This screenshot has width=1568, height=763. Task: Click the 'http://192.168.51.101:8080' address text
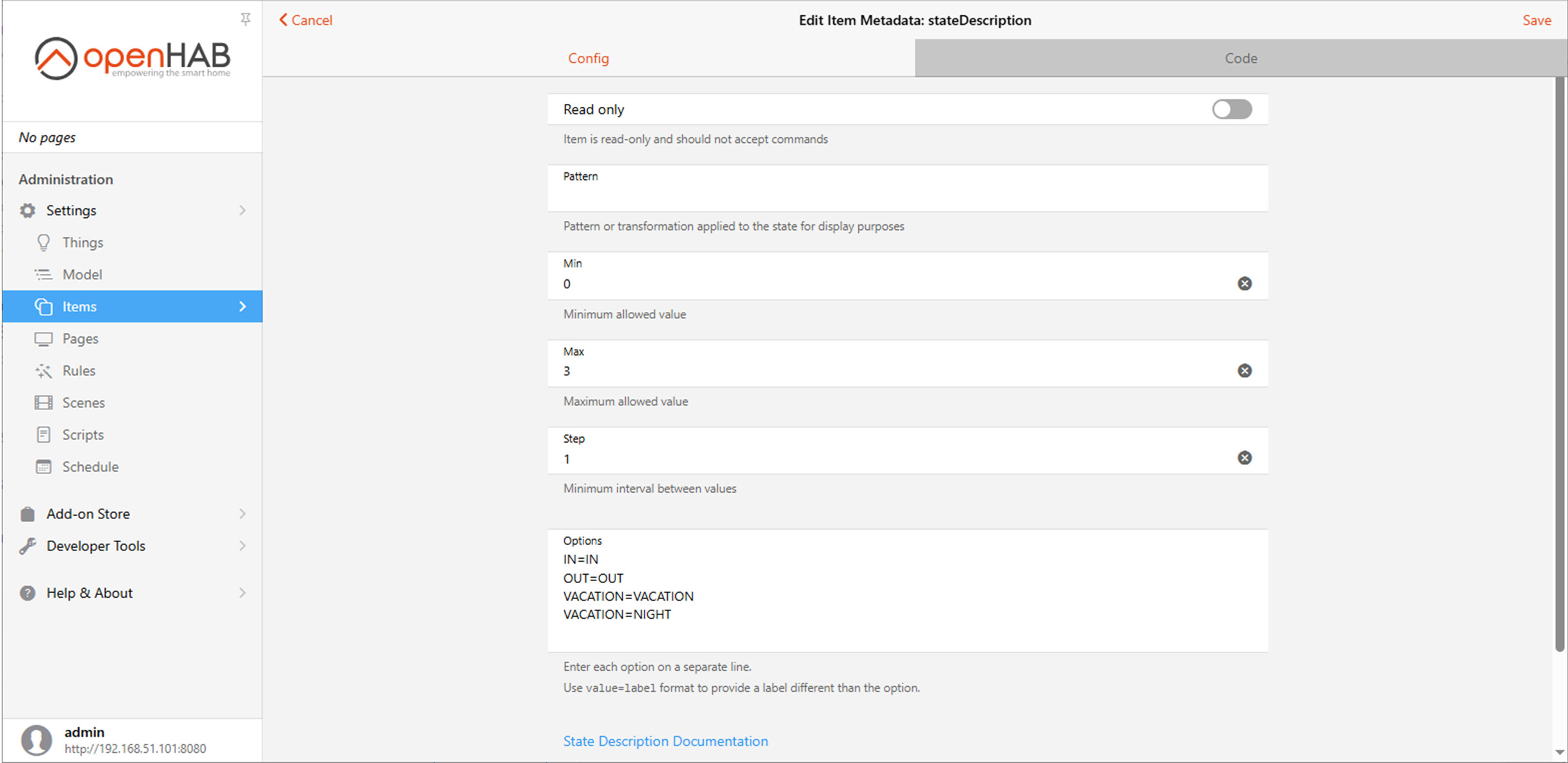tap(135, 748)
